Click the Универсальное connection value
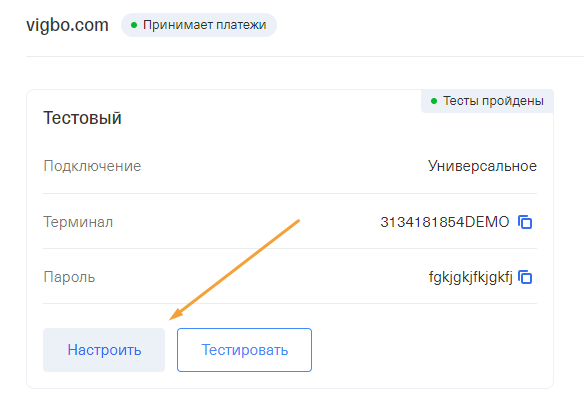Screen dimensions: 584x415 pyautogui.click(x=482, y=166)
